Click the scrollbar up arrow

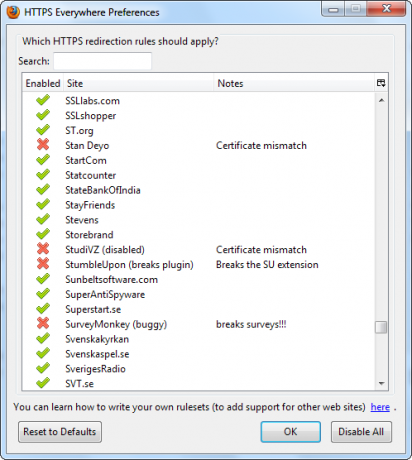click(381, 100)
